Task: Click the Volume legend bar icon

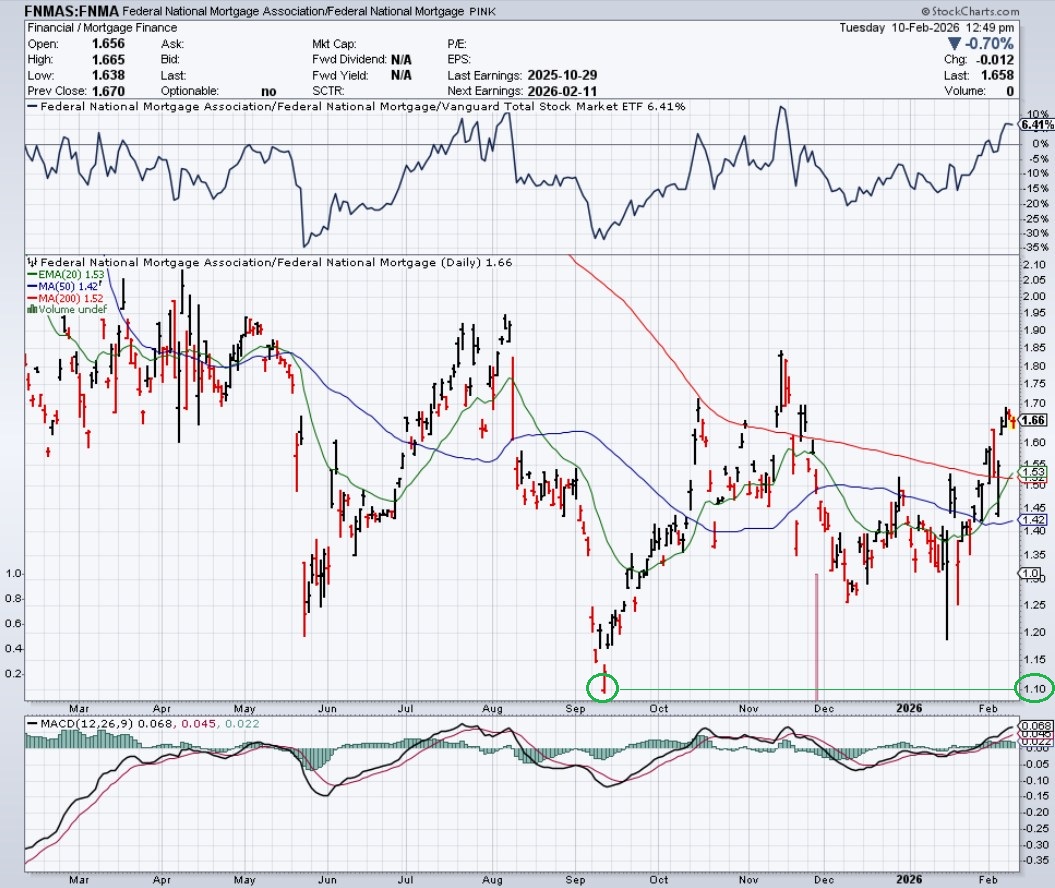Action: coord(32,309)
